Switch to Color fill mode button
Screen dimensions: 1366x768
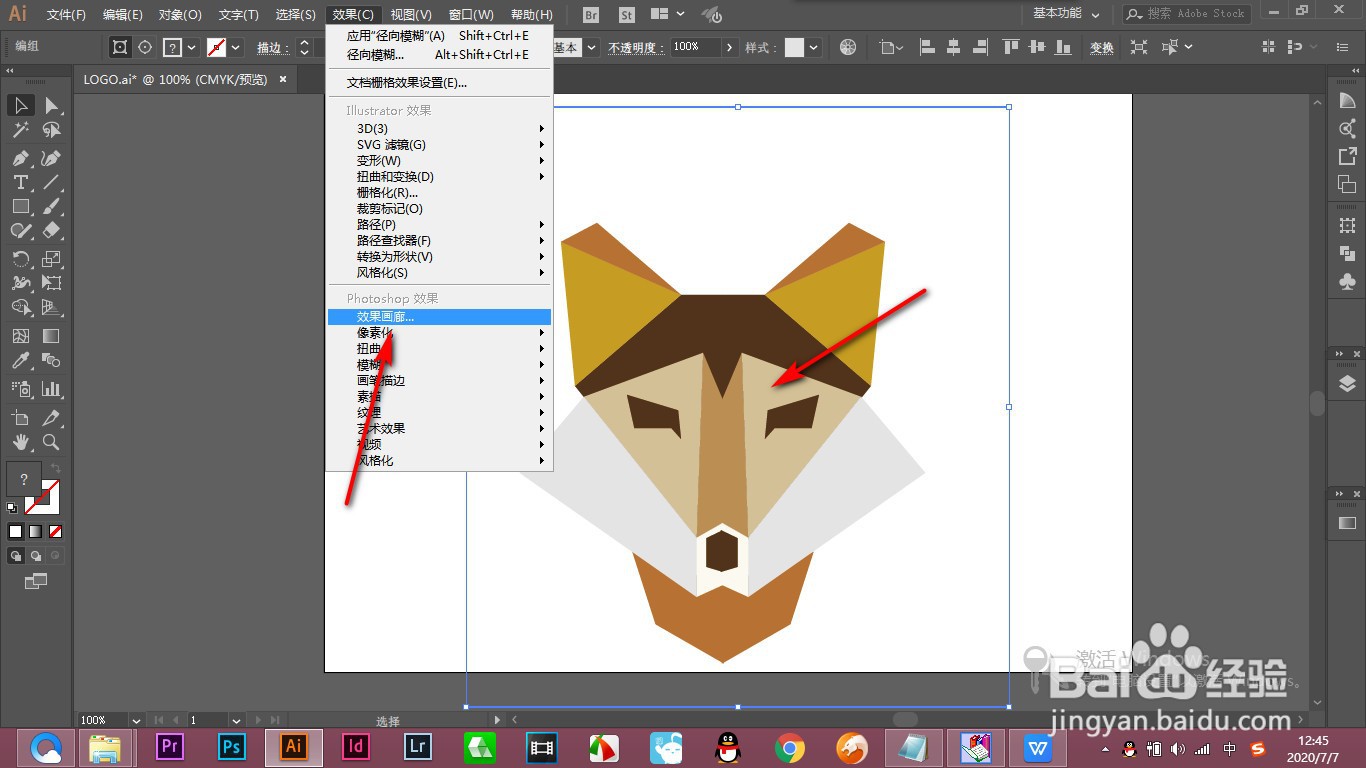pyautogui.click(x=16, y=532)
